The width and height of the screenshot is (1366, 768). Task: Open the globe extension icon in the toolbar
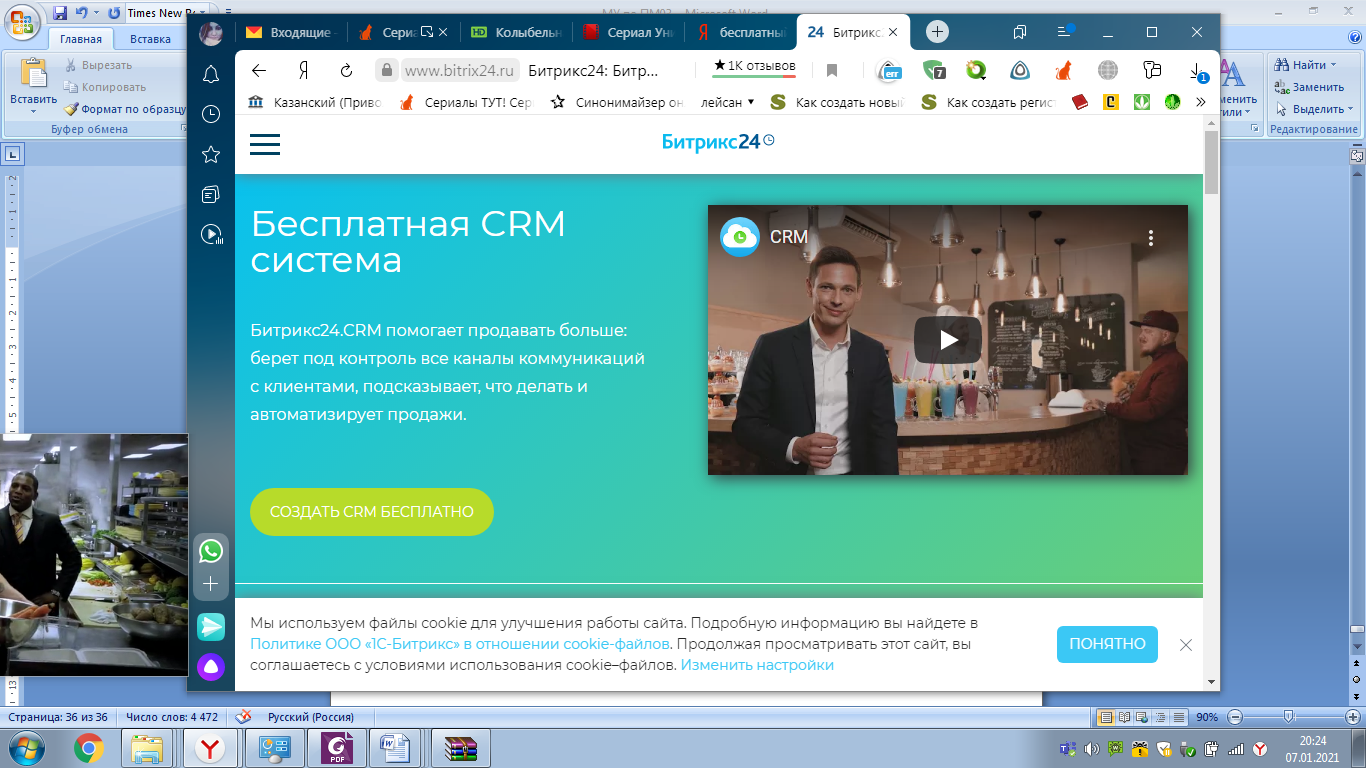[x=1107, y=70]
